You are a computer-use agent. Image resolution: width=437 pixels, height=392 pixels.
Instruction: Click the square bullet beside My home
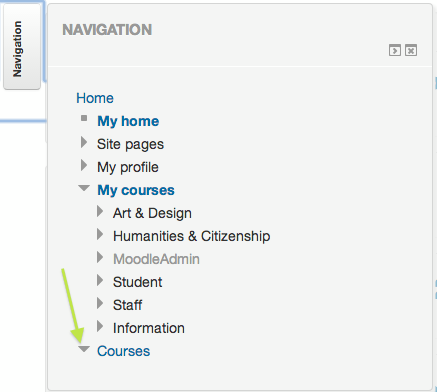point(84,118)
